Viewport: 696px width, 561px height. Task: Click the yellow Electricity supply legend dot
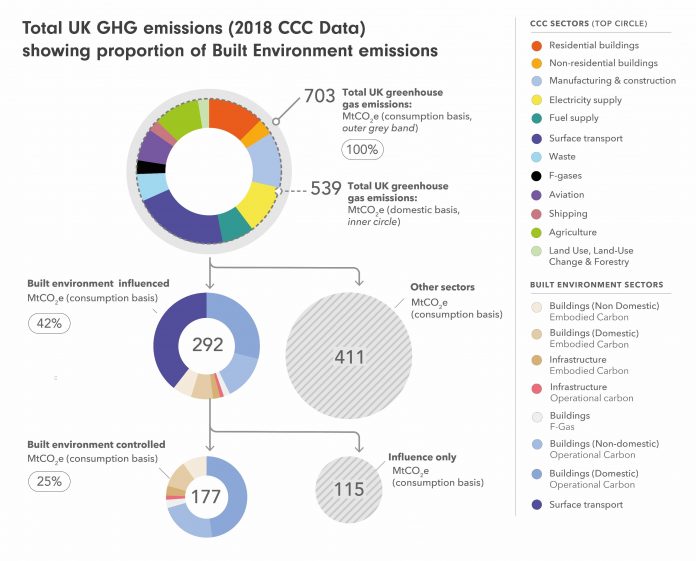pyautogui.click(x=537, y=100)
